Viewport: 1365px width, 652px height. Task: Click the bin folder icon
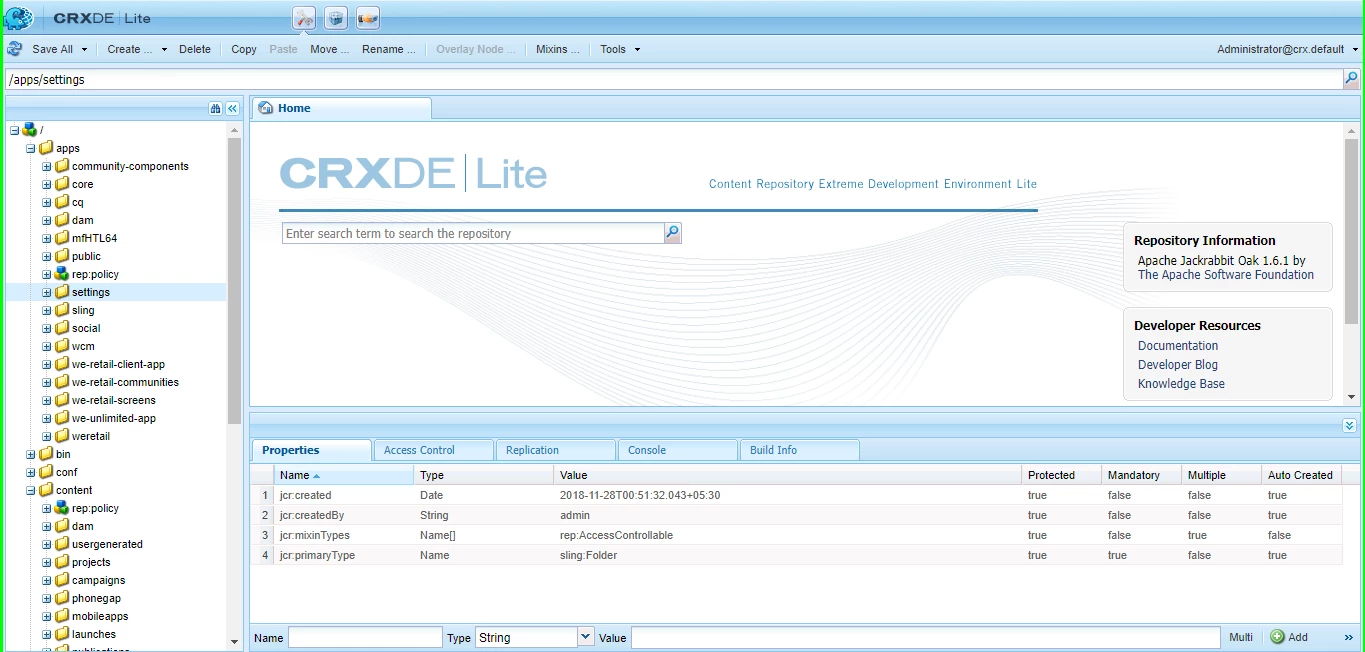pyautogui.click(x=46, y=454)
